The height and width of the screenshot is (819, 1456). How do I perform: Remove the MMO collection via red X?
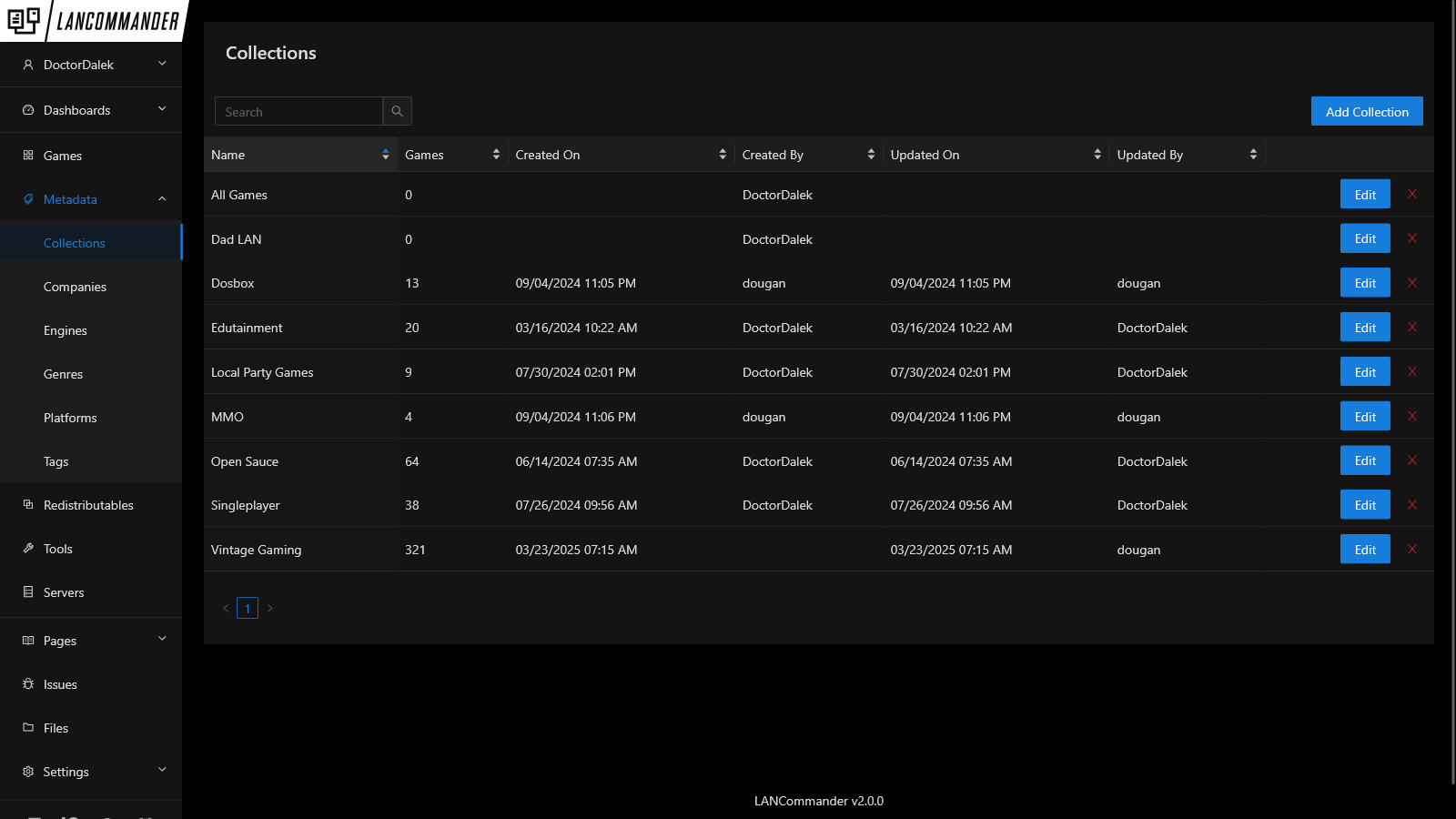[1411, 416]
